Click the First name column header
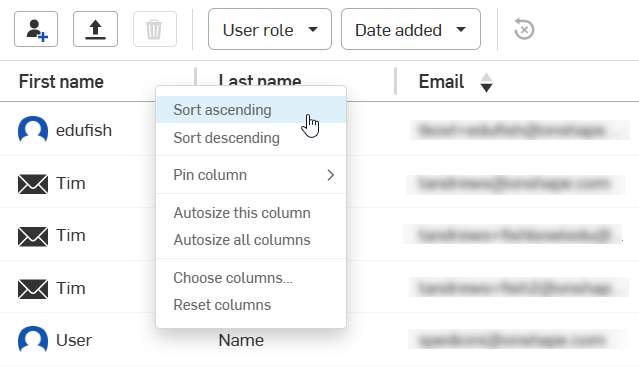Viewport: 639px width, 367px height. coord(61,82)
